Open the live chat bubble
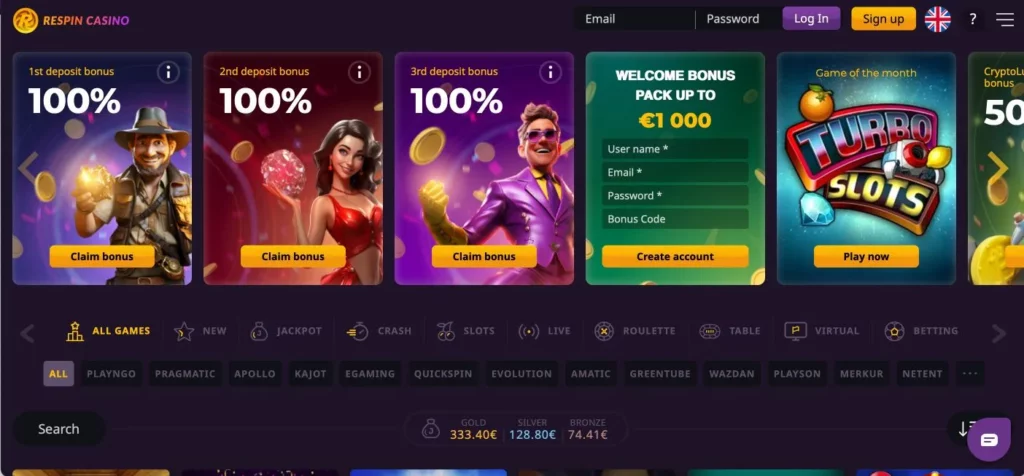Viewport: 1024px width, 476px height. [x=989, y=439]
